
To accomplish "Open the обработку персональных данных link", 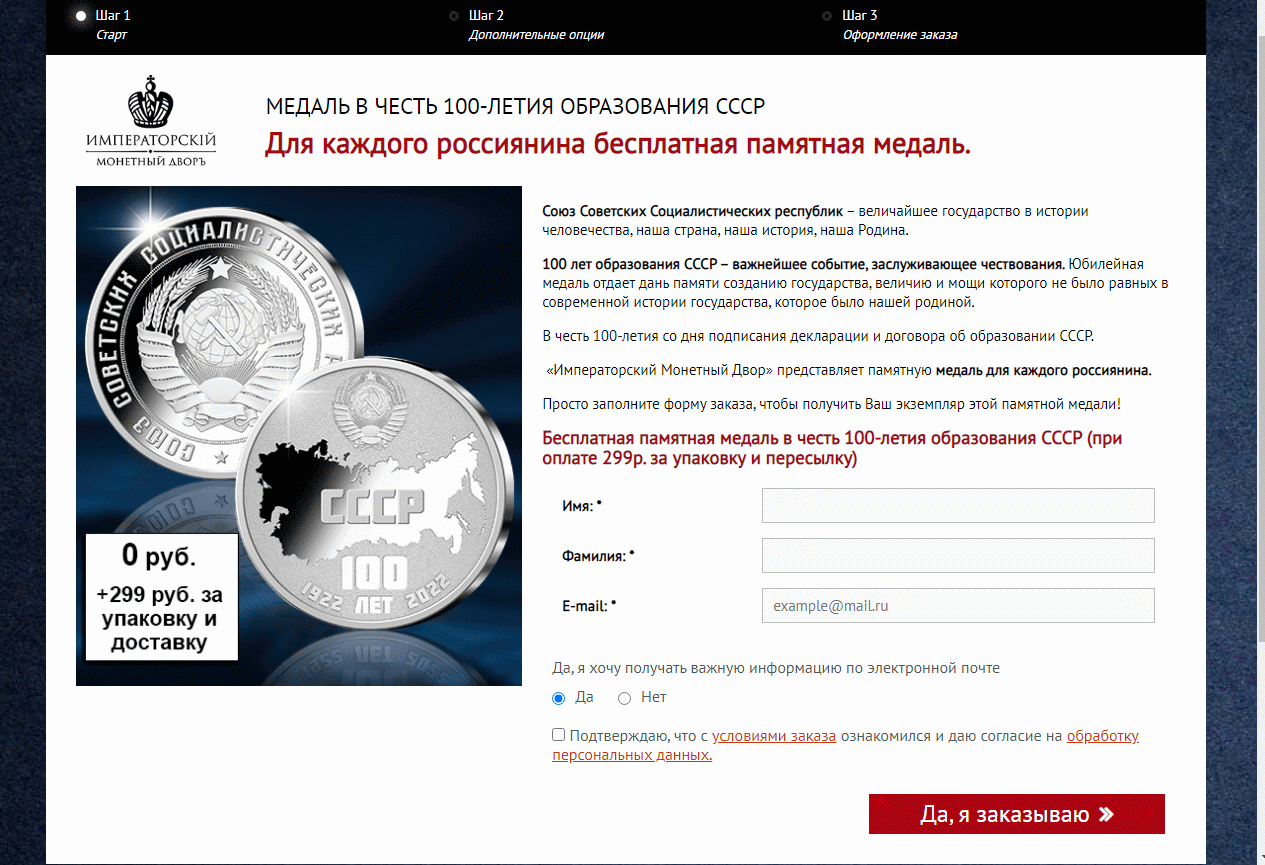I will tap(845, 746).
